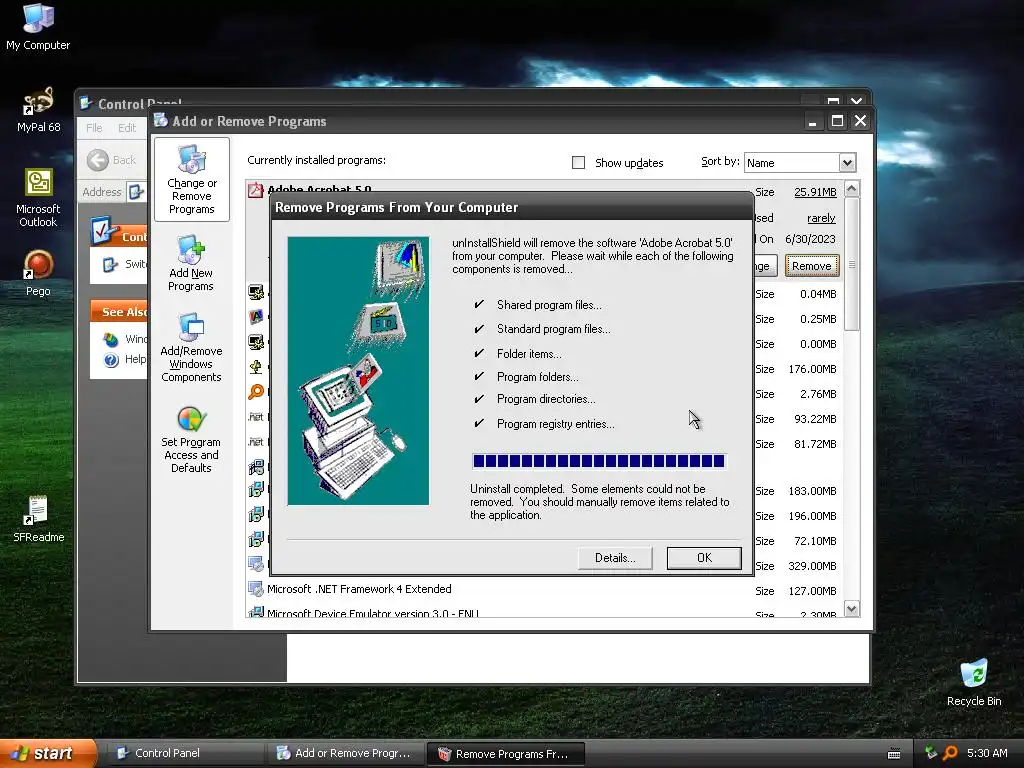The image size is (1024, 768).
Task: Open the Edit menu in Control Panel
Action: pyautogui.click(x=127, y=127)
